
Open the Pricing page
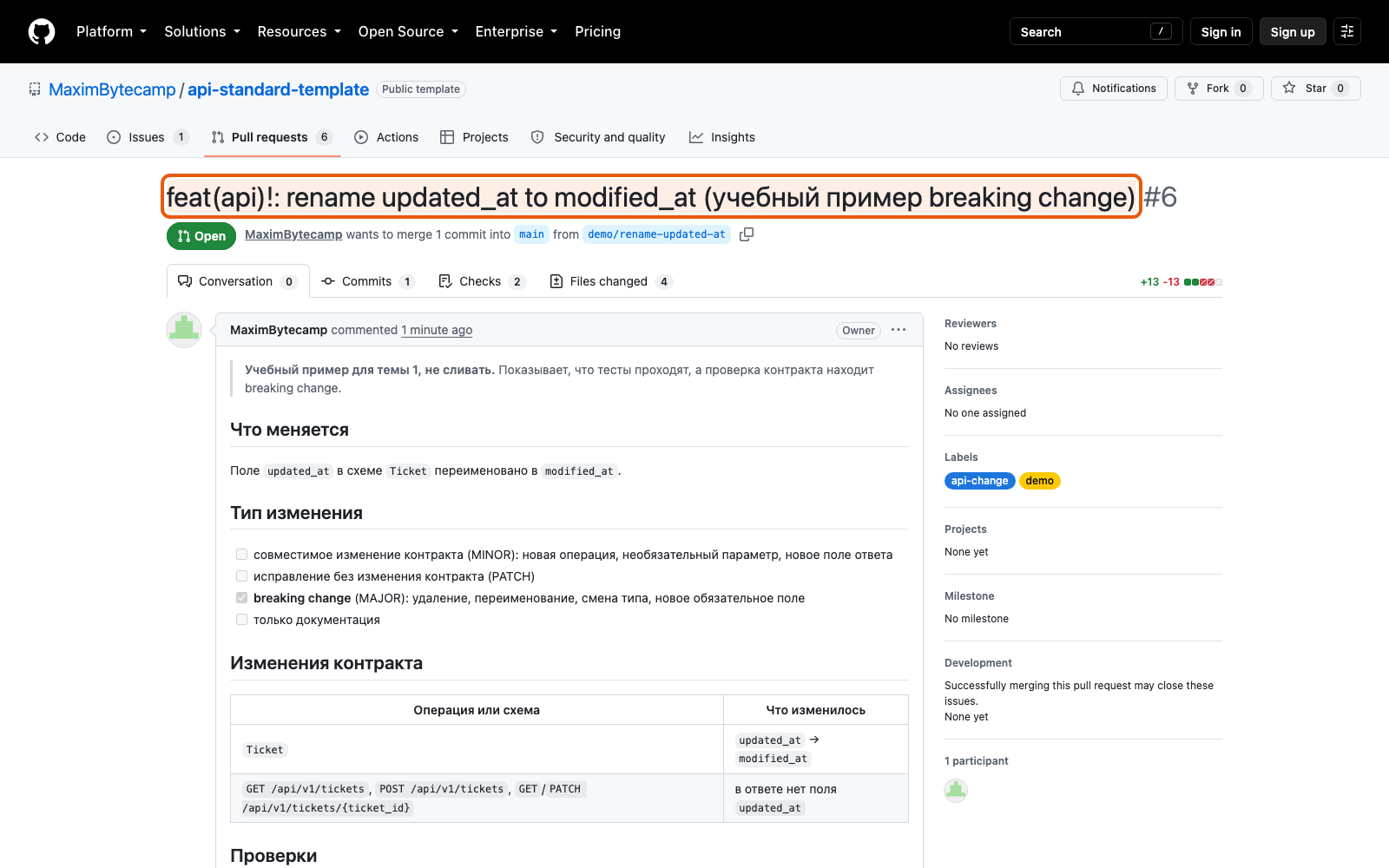[598, 31]
